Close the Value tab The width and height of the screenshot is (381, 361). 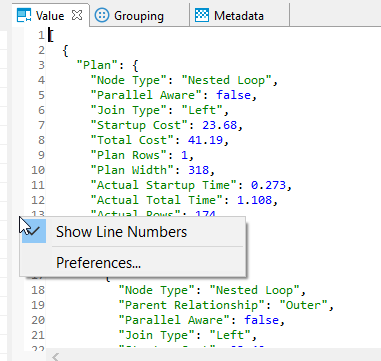point(77,15)
